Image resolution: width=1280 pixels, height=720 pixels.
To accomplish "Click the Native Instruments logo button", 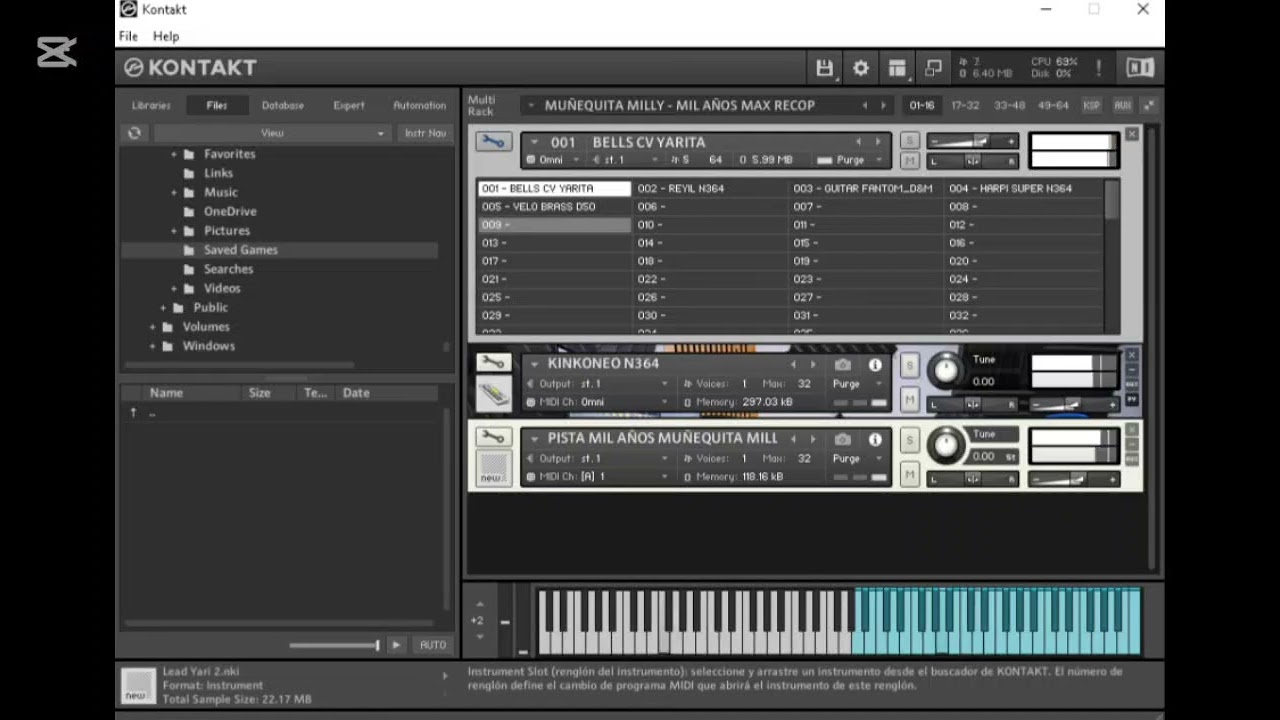I will (1140, 68).
